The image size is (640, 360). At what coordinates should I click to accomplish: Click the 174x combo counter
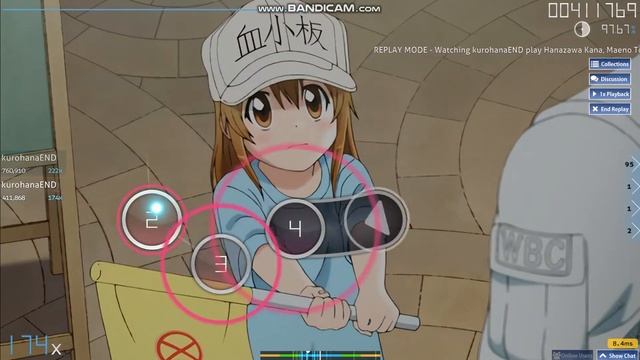point(35,346)
